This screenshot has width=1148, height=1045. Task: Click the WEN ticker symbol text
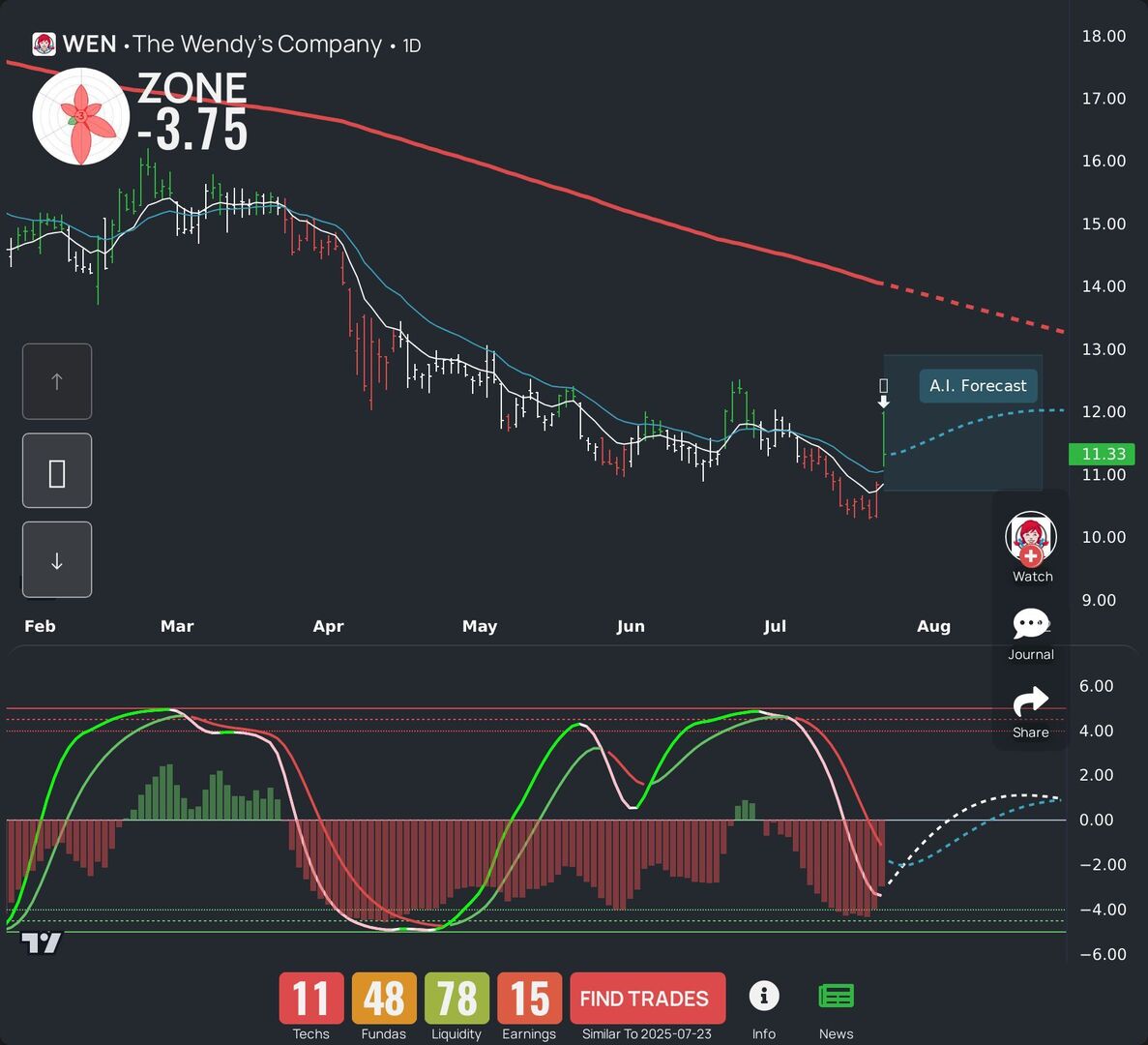point(89,45)
